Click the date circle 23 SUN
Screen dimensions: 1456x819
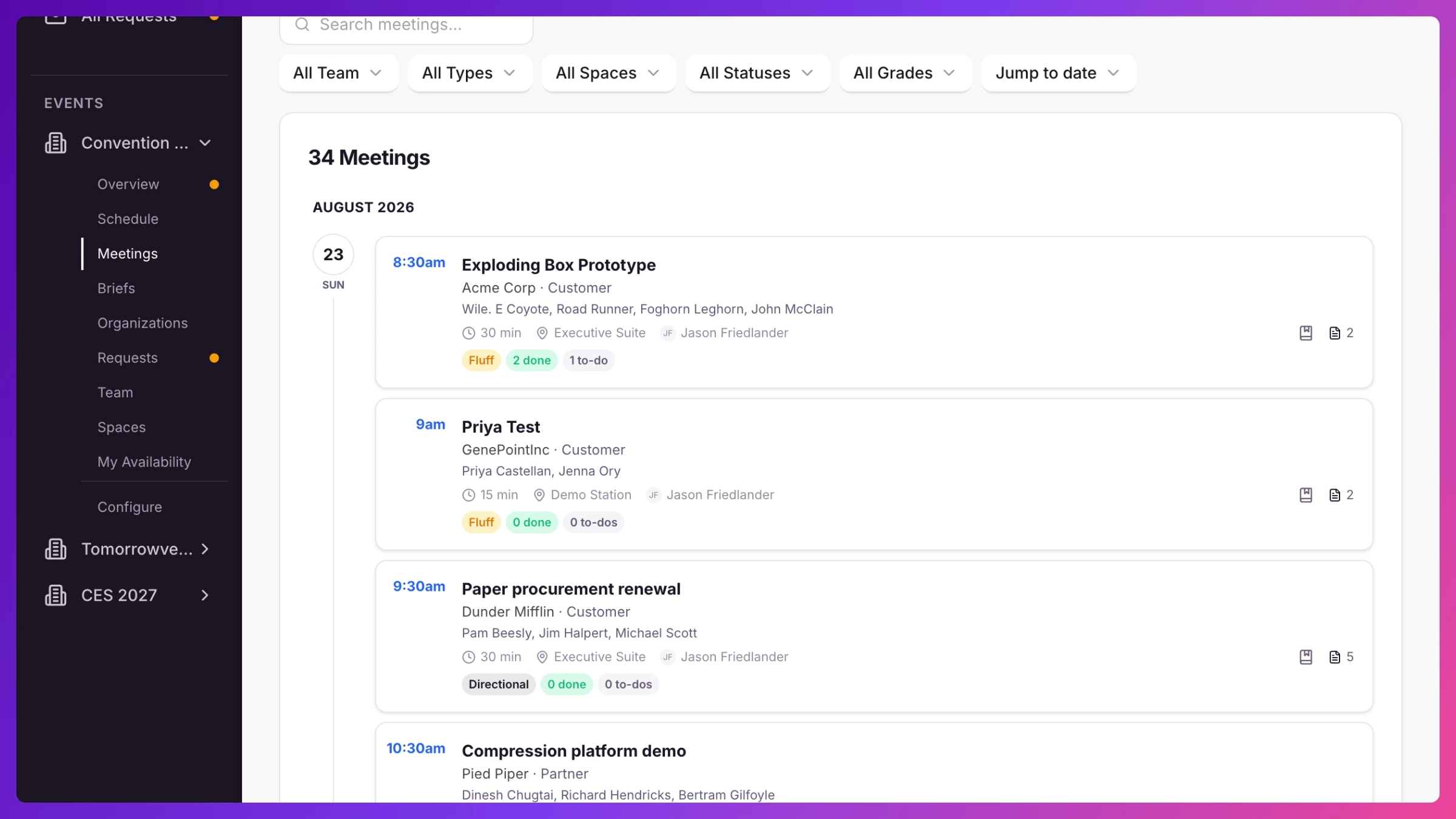[x=333, y=255]
